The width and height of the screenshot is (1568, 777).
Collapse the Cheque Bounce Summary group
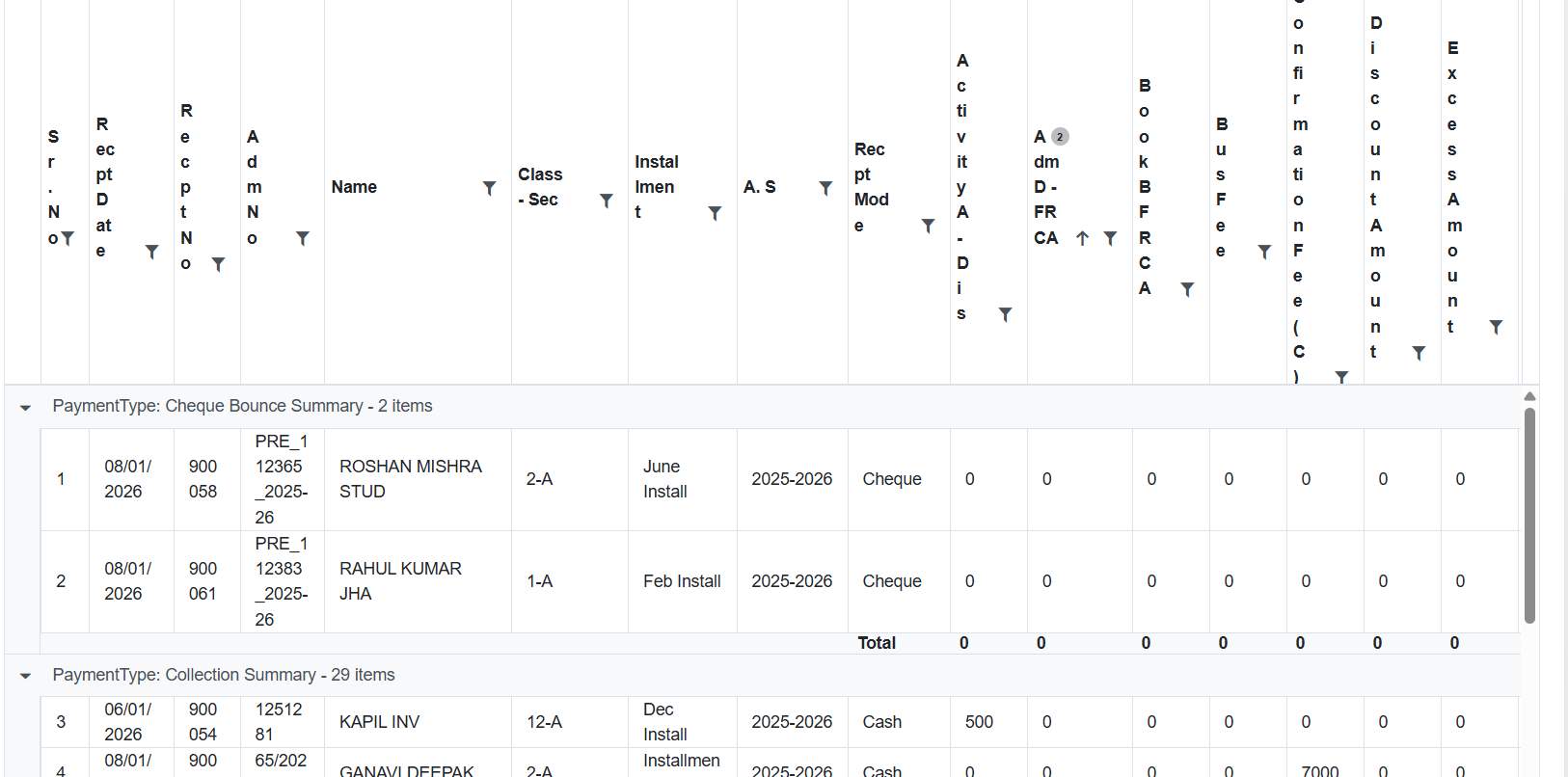pyautogui.click(x=25, y=408)
